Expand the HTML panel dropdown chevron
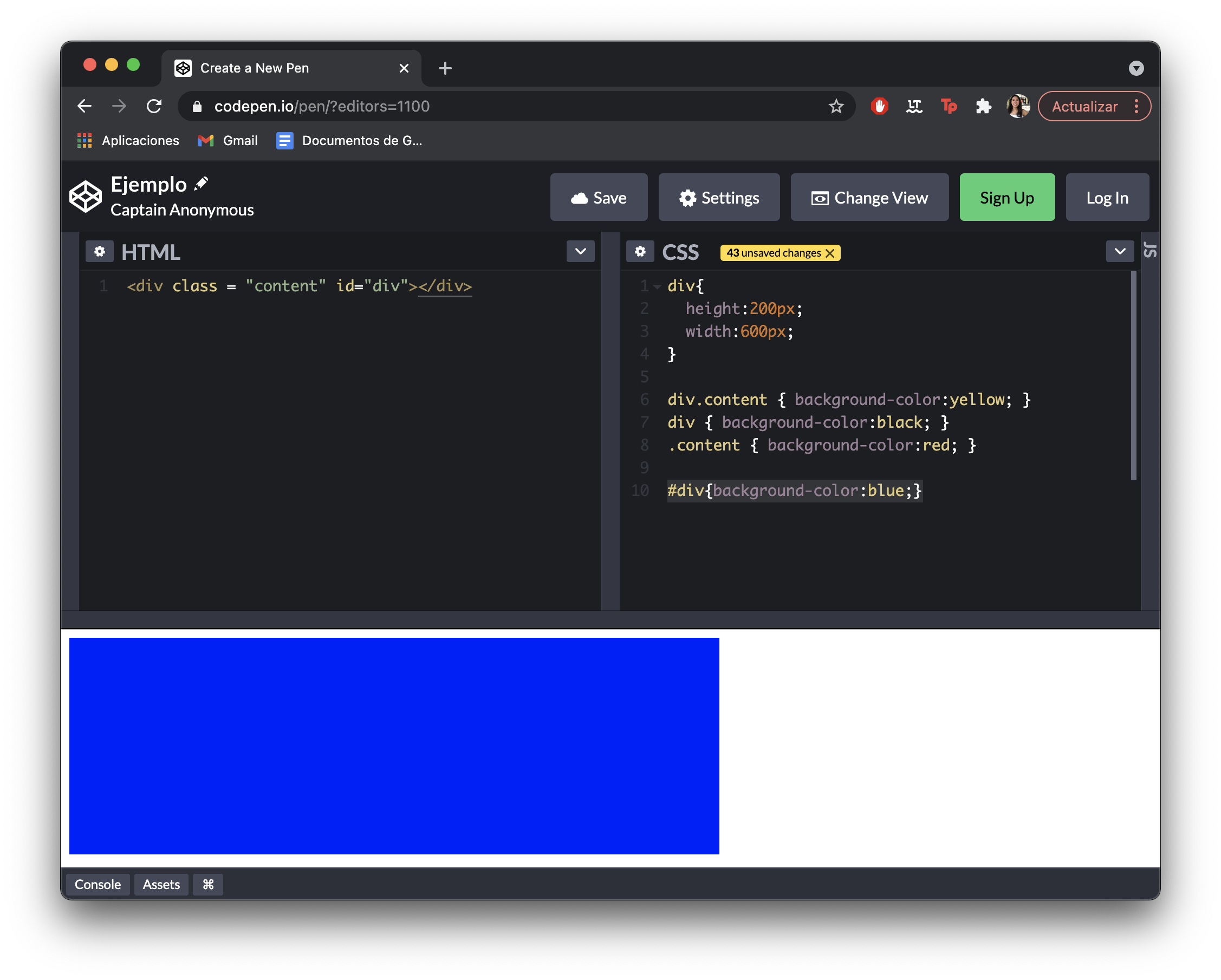Image resolution: width=1221 pixels, height=980 pixels. [x=581, y=251]
